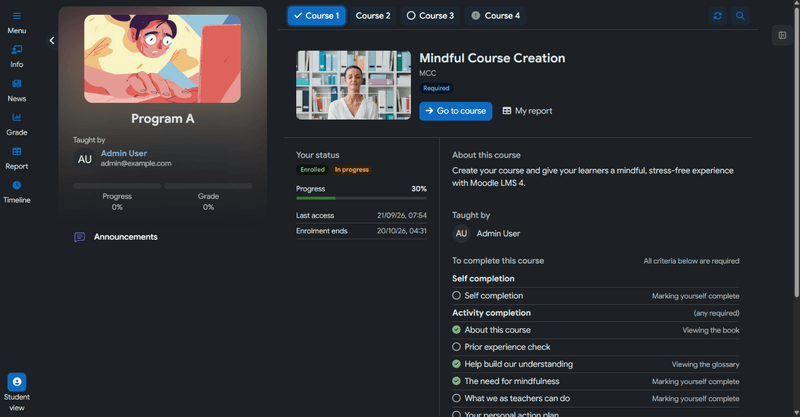Click 'All criteria below are required' text
This screenshot has width=800, height=417.
tap(691, 261)
